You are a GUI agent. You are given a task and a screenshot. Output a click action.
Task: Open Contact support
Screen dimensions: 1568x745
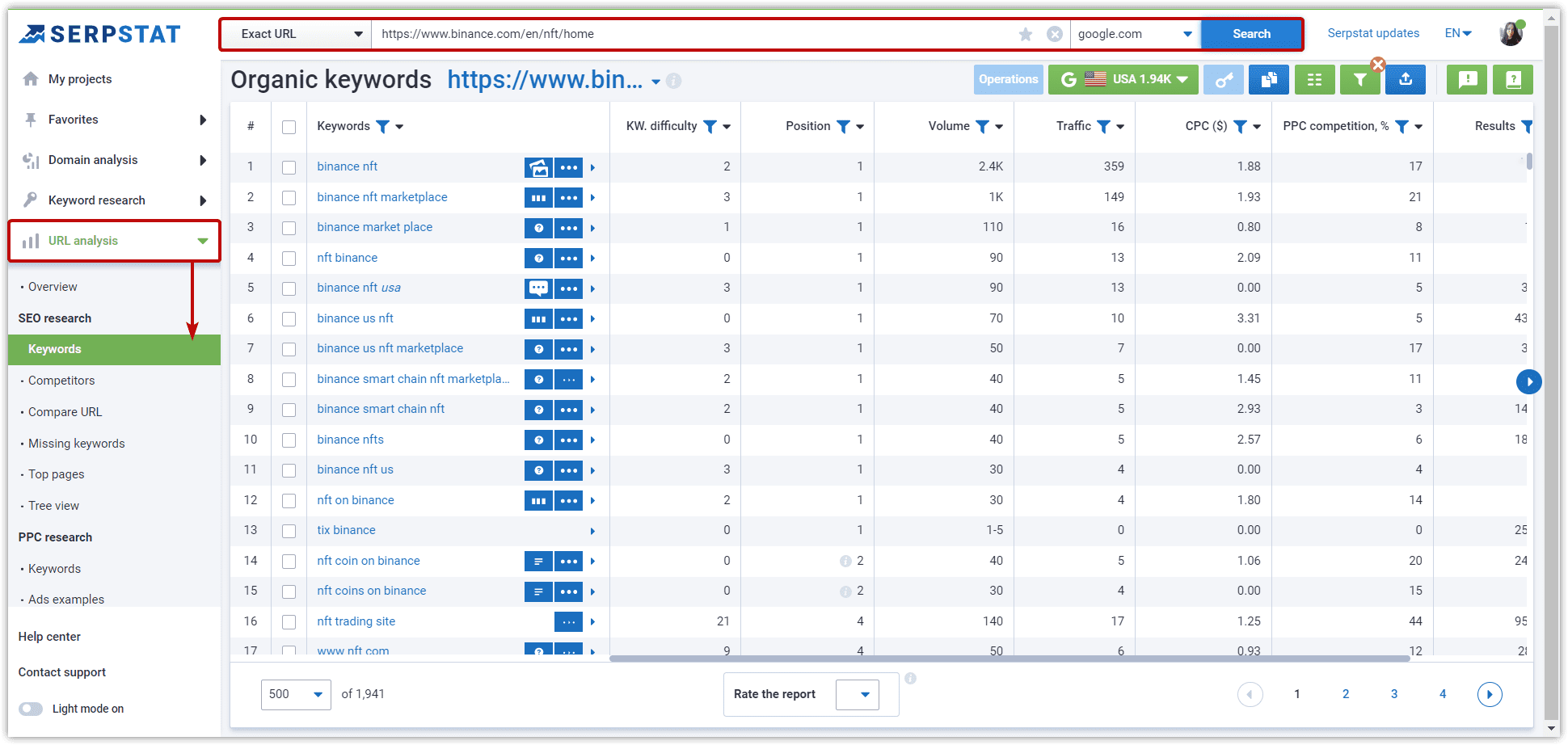(62, 672)
